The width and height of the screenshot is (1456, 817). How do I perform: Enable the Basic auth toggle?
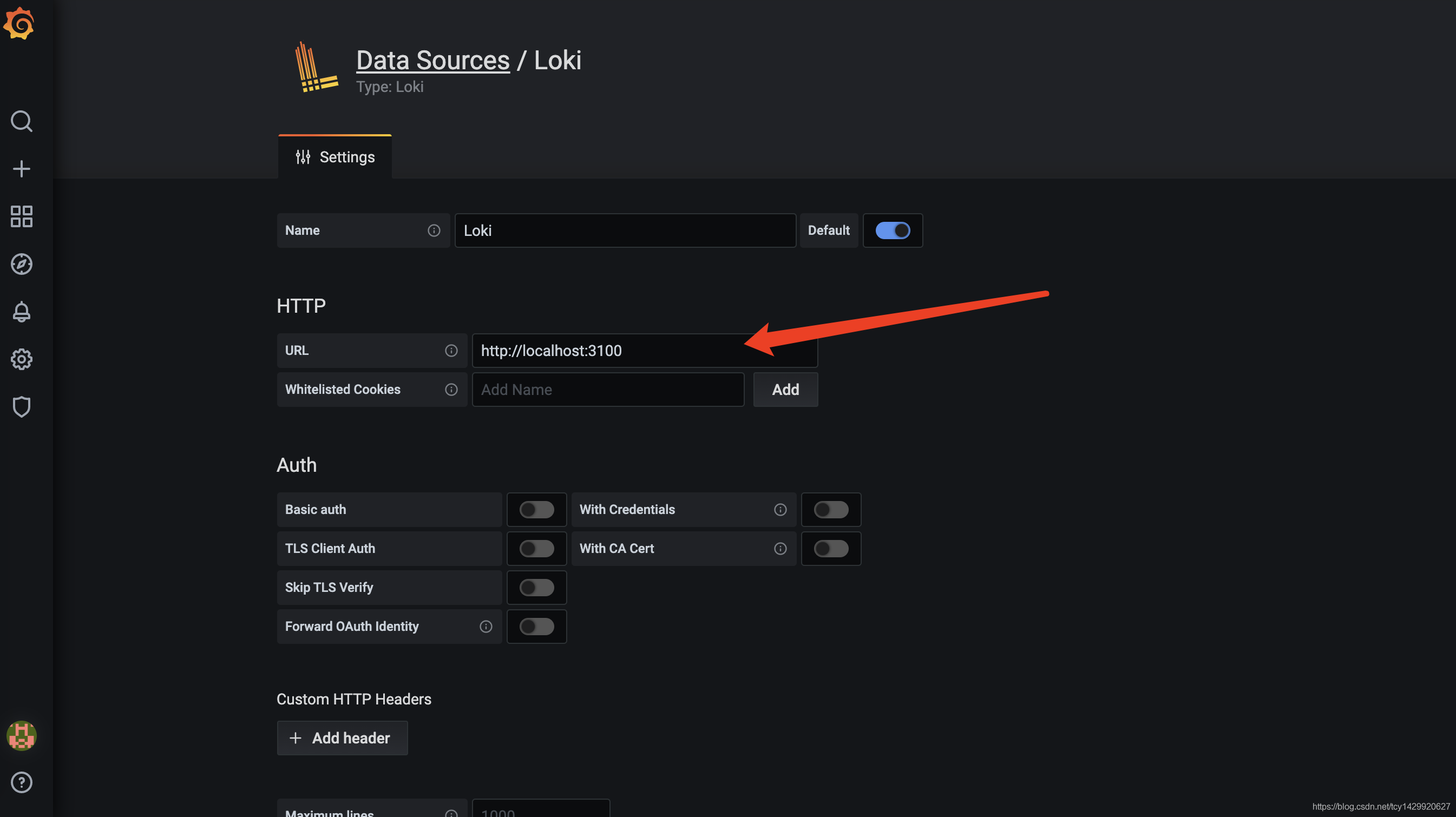(x=536, y=510)
